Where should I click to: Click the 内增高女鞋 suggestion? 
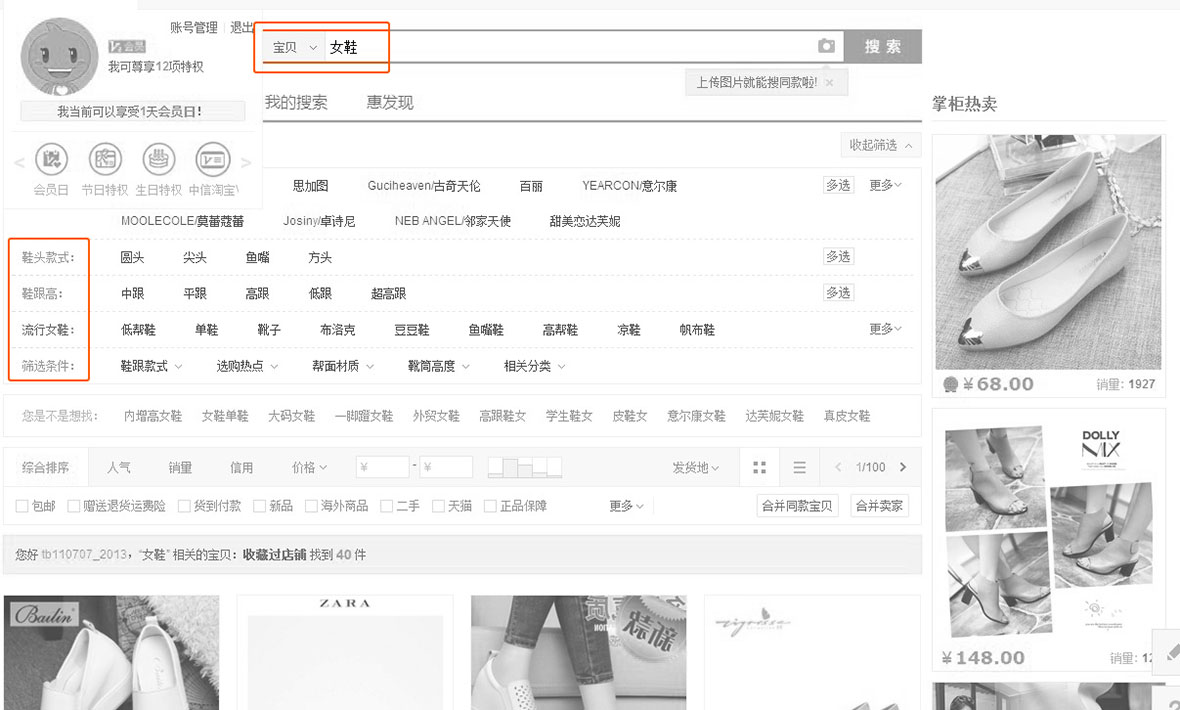click(x=153, y=416)
